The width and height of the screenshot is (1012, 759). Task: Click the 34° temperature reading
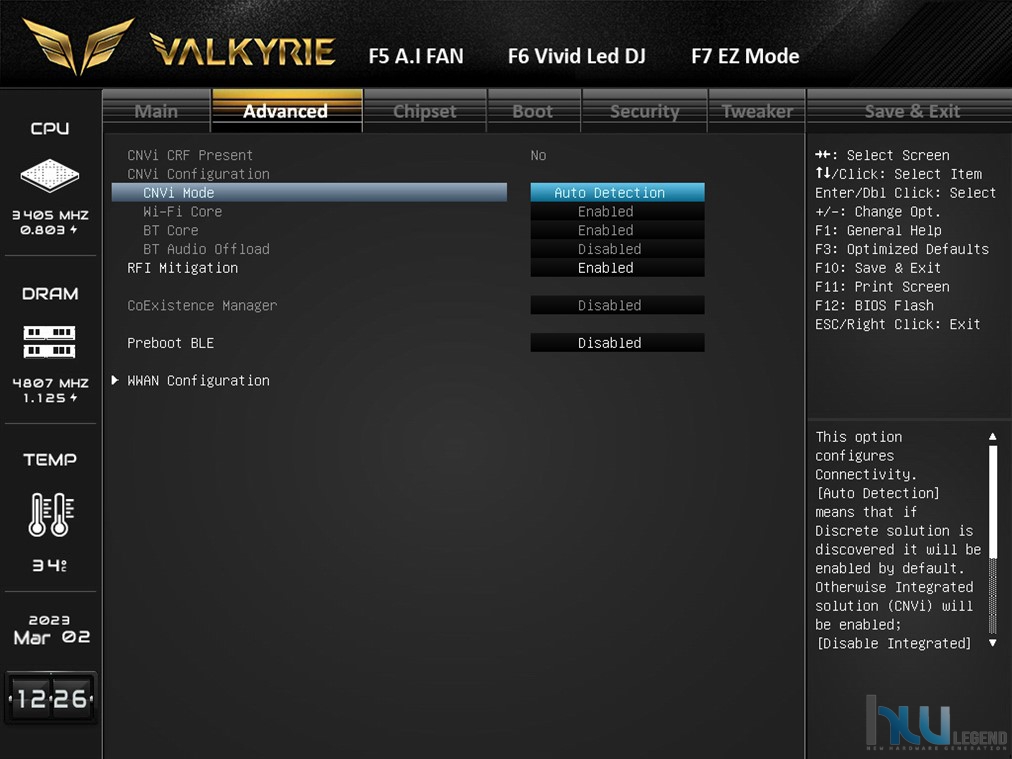(x=50, y=565)
